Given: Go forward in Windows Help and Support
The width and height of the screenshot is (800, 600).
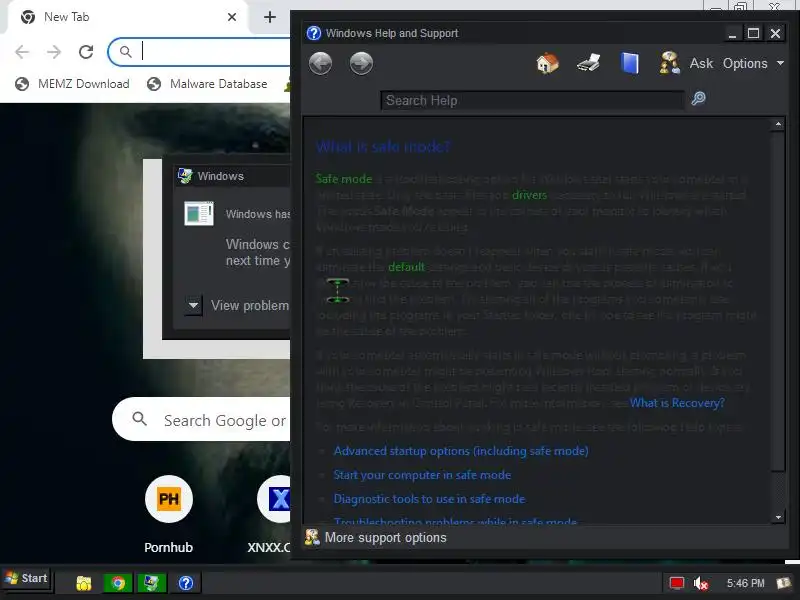Looking at the screenshot, I should pos(361,64).
